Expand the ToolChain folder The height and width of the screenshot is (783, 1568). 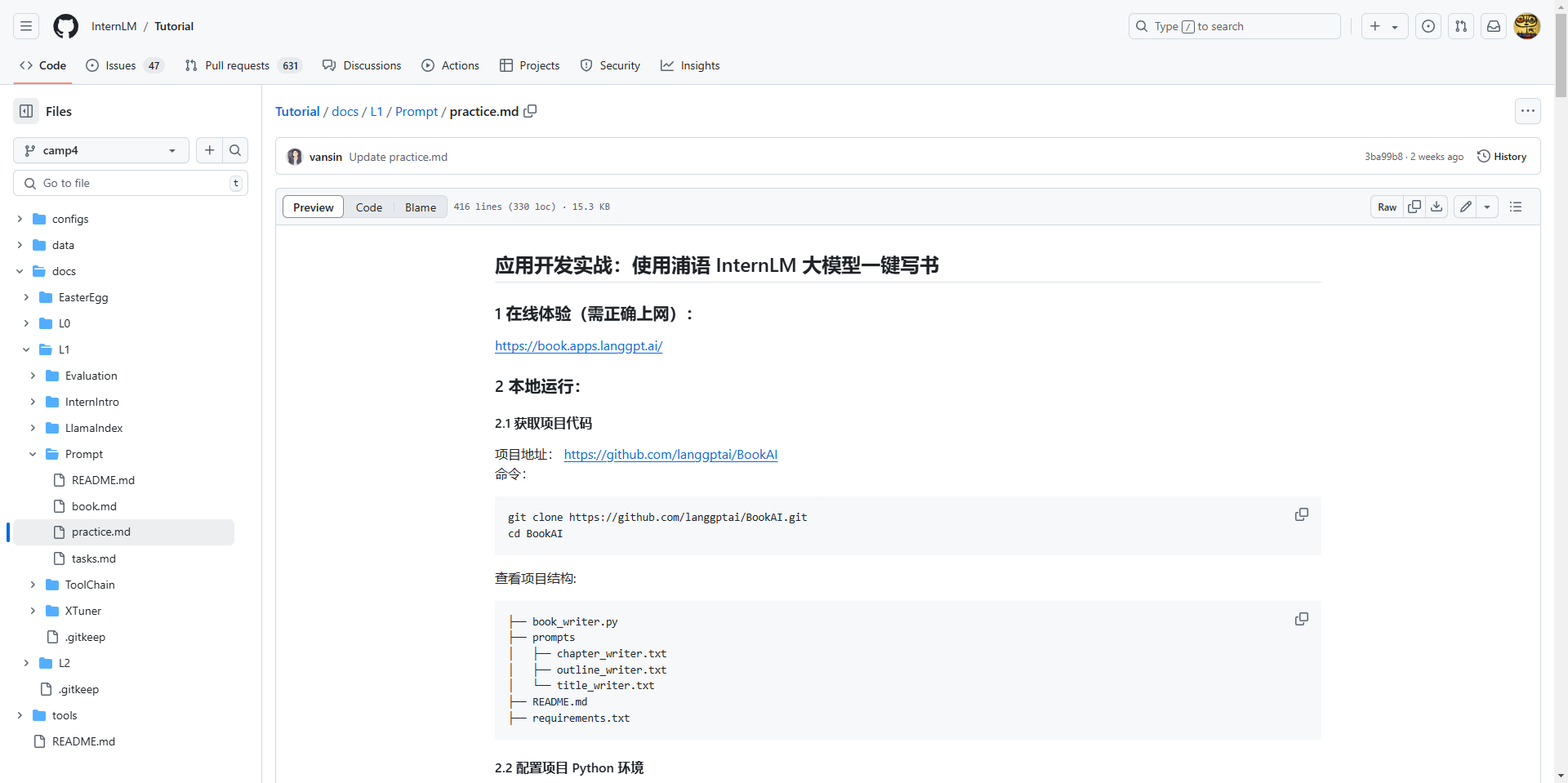pos(33,585)
